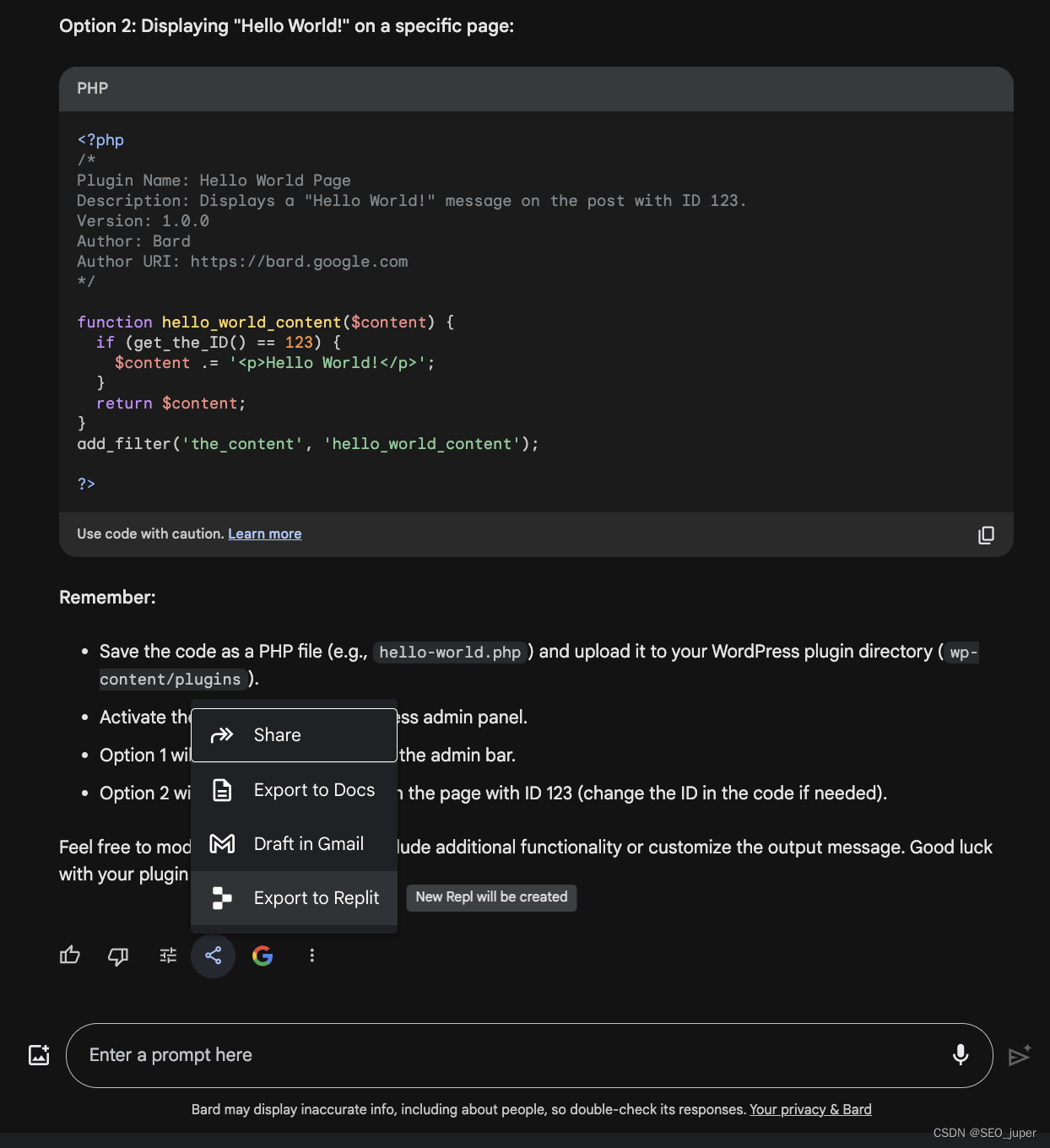Image resolution: width=1050 pixels, height=1148 pixels.
Task: Click the 'Plugin Name: Hello World Page' line
Action: (214, 181)
